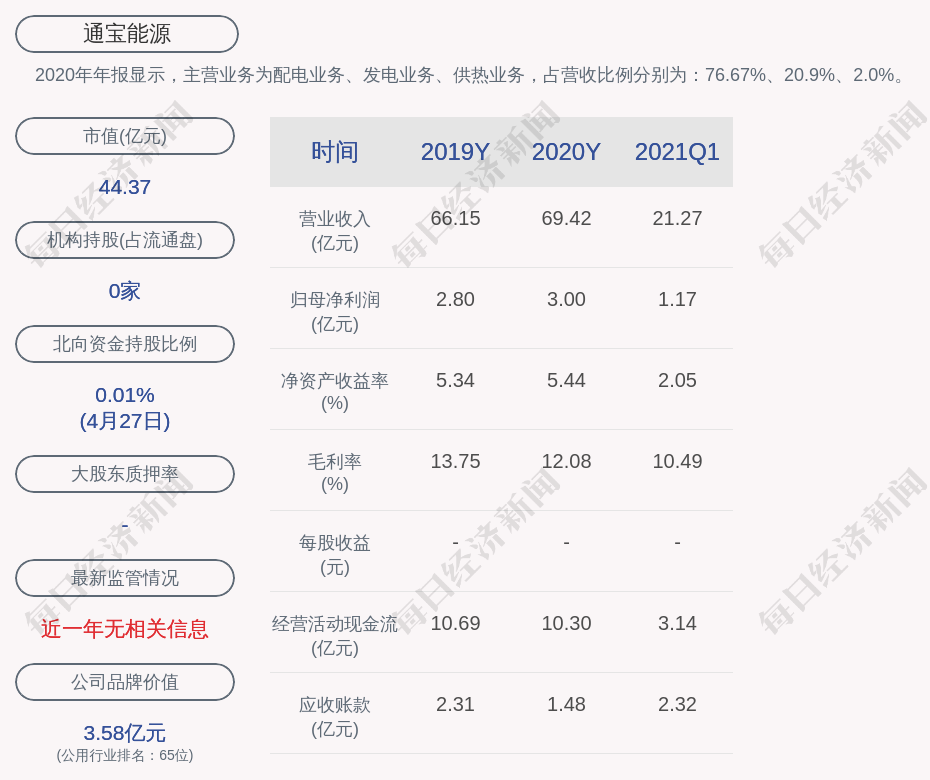Click the 机构持股(占流通盘) label pill
The image size is (930, 780).
(125, 240)
